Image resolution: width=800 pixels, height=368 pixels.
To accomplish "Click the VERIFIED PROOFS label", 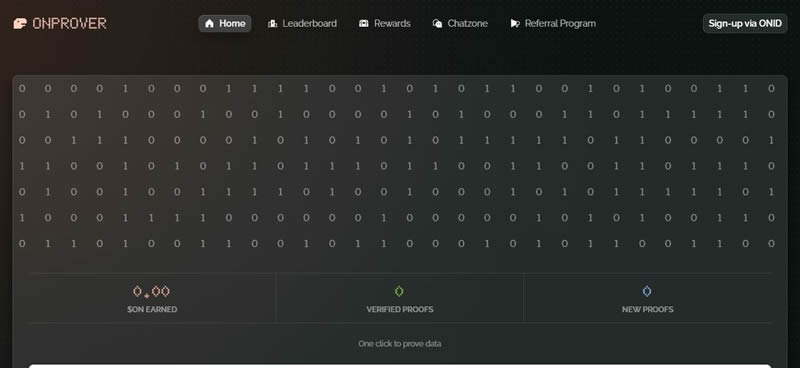I will pos(400,309).
